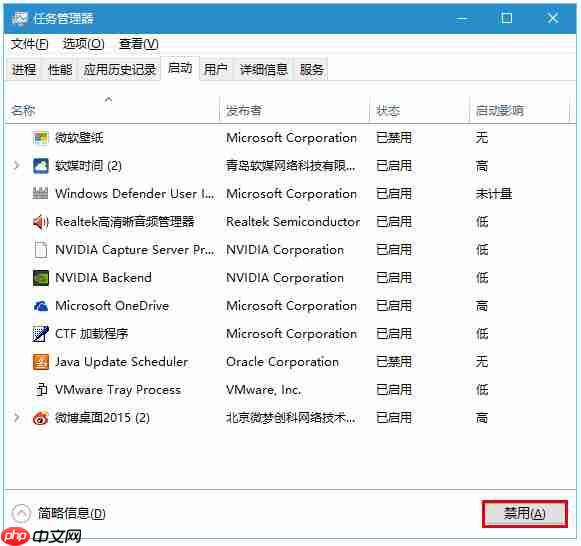This screenshot has height=546, width=581.
Task: Open the 文件(F) menu
Action: [x=29, y=44]
